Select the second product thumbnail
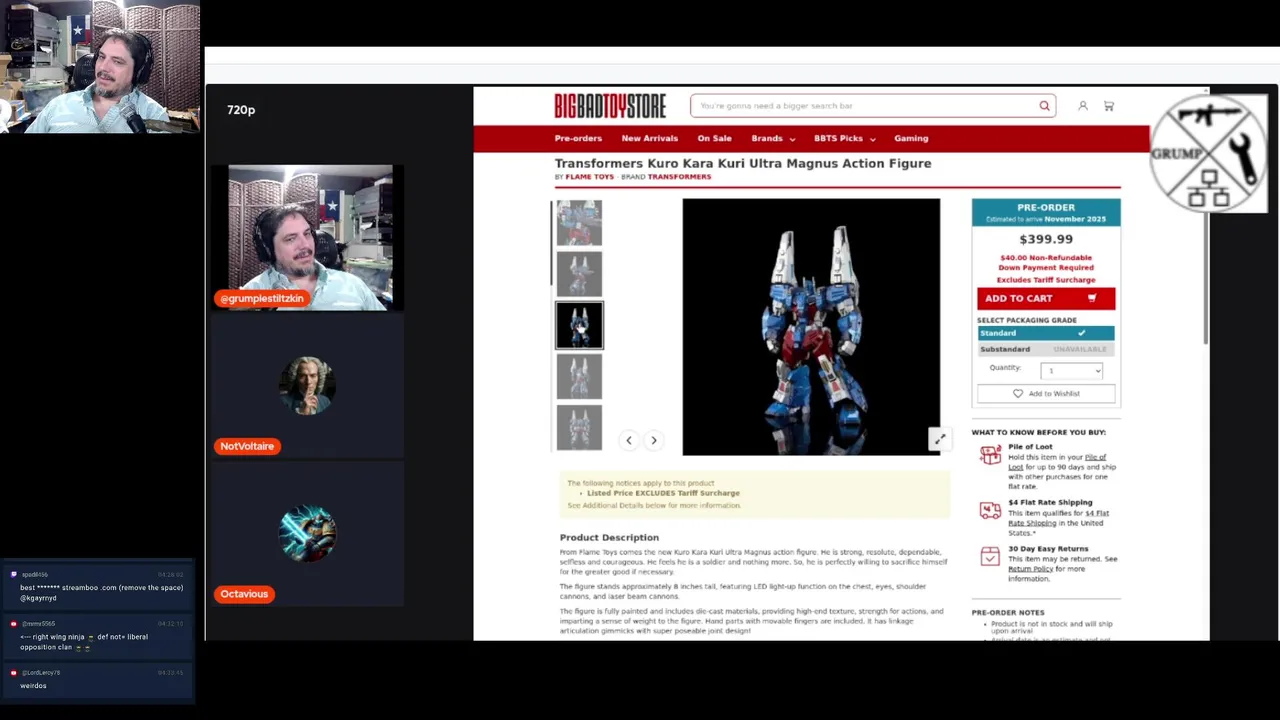The width and height of the screenshot is (1280, 720). (x=579, y=274)
